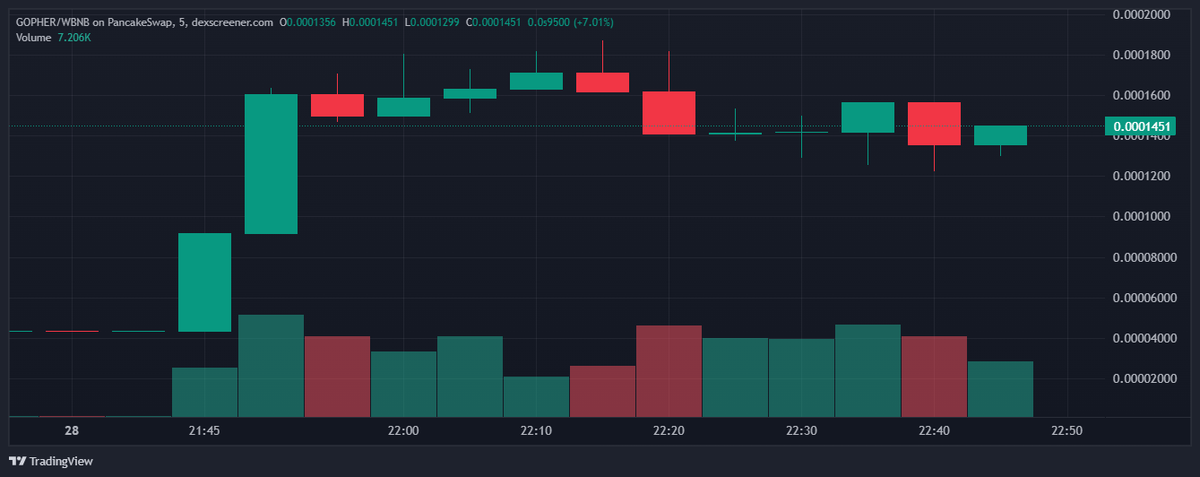Click the high value H0.0001451 in header

(371, 22)
